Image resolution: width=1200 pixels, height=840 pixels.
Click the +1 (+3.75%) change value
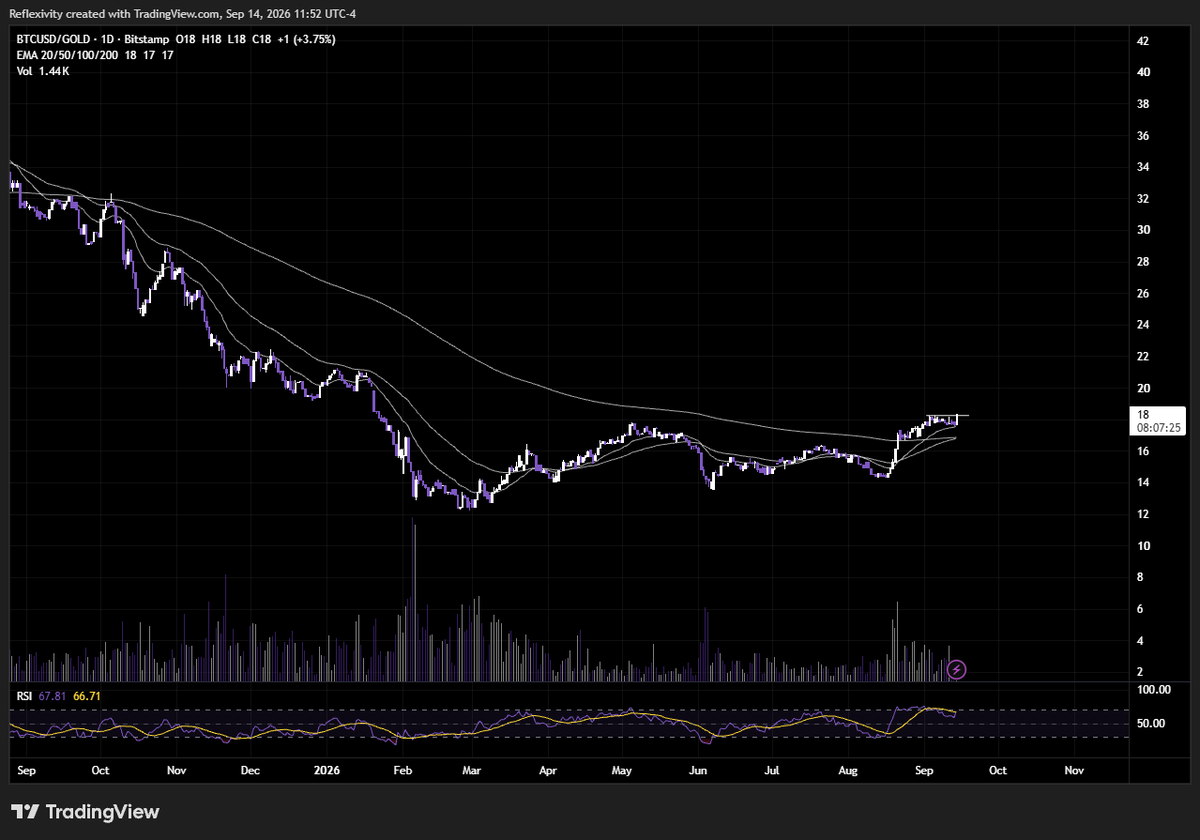[307, 39]
